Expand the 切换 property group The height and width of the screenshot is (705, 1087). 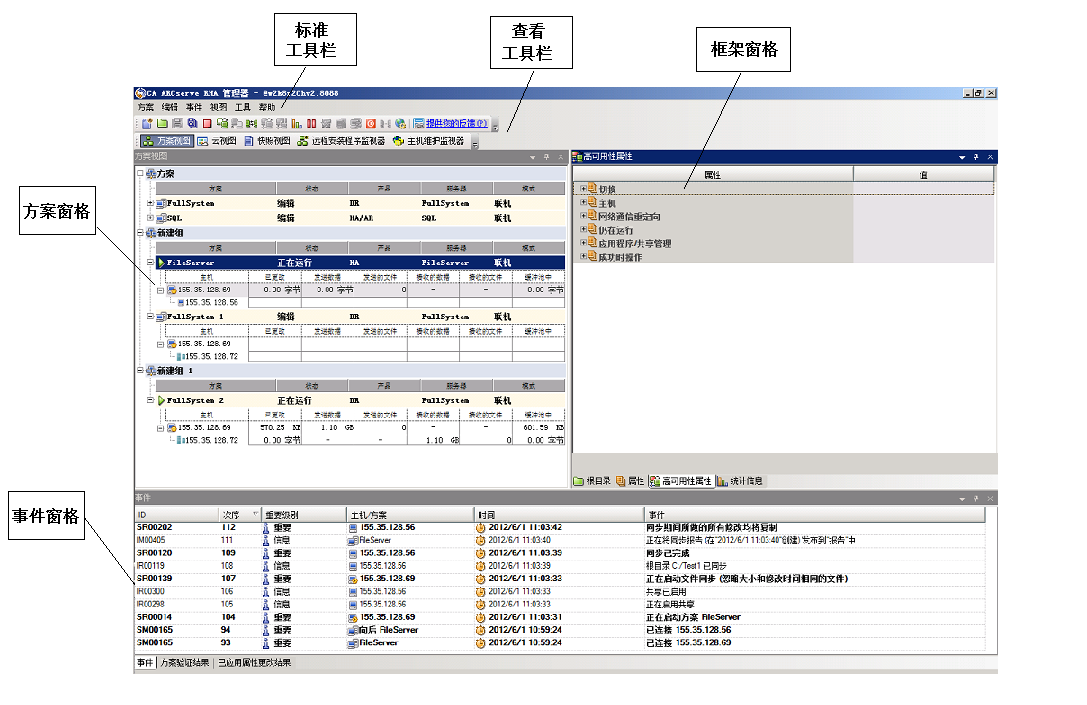pos(583,189)
